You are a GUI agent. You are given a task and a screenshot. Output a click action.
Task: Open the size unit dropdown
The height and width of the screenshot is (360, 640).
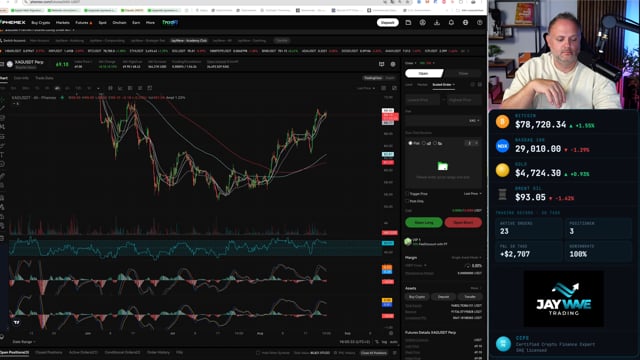click(x=474, y=121)
